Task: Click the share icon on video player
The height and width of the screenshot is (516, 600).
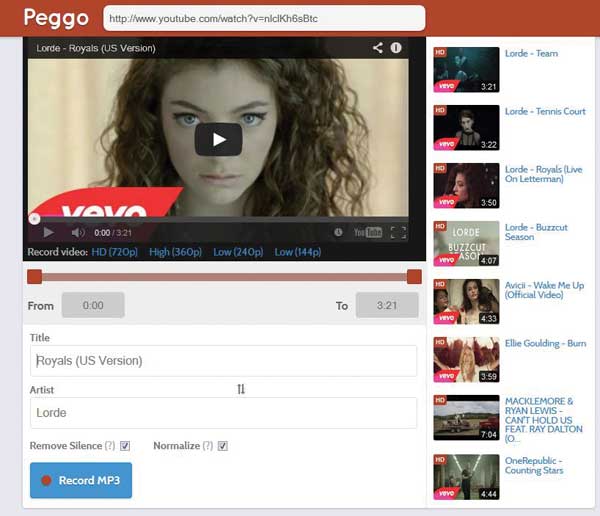Action: (377, 48)
